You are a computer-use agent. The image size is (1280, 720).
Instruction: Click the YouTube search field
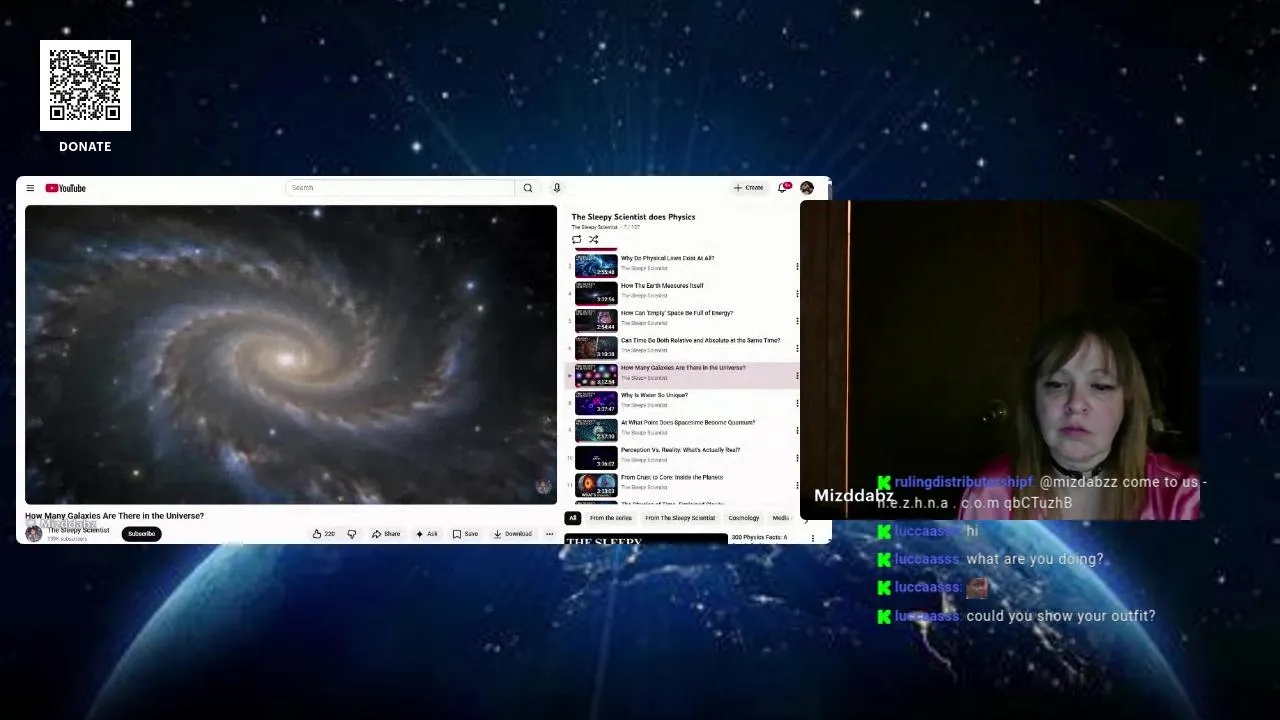point(400,188)
